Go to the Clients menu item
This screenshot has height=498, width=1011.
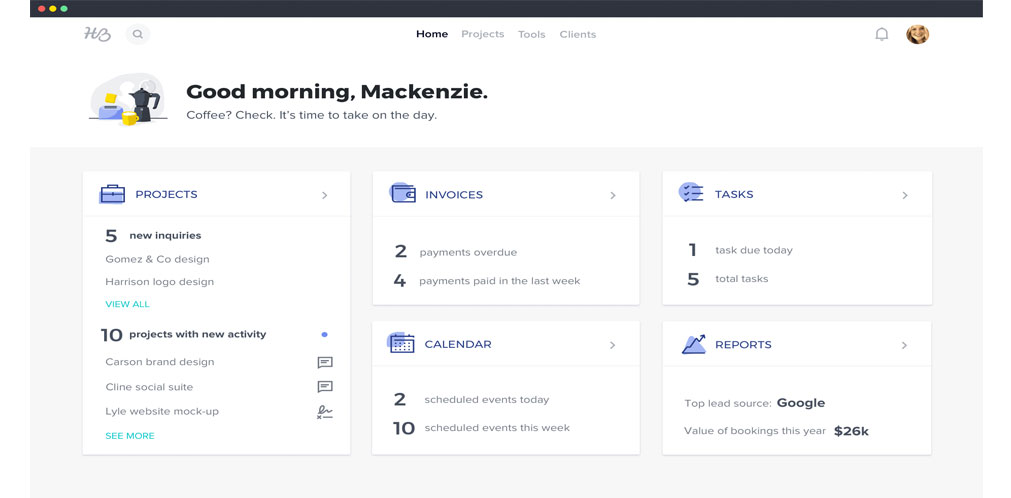[578, 34]
